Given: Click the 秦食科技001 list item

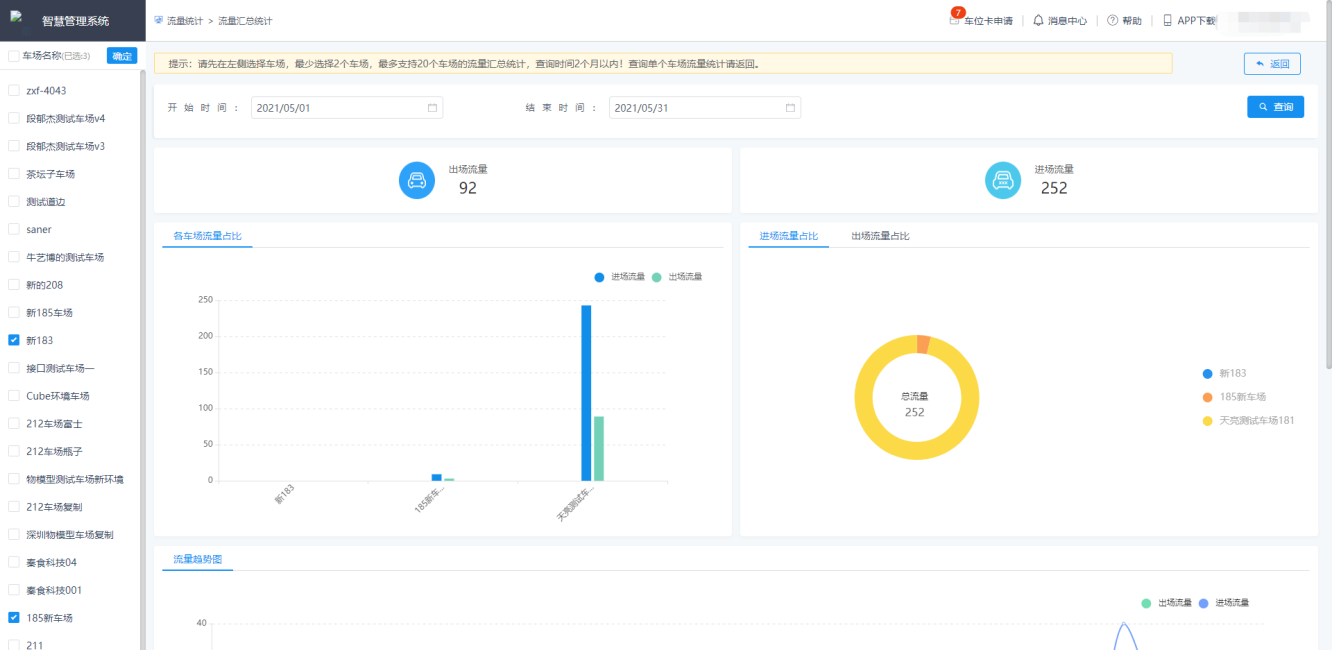Looking at the screenshot, I should [54, 590].
